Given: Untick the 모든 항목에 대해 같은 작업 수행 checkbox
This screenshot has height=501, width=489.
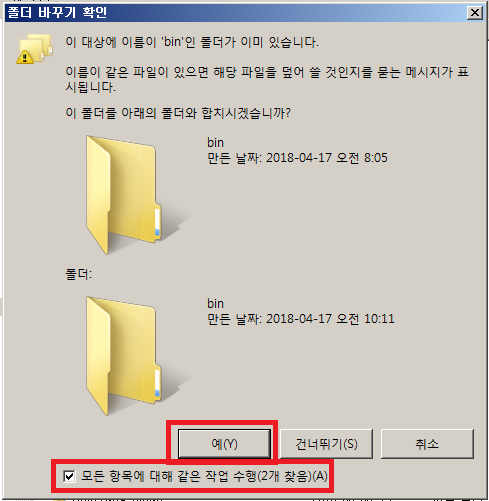Looking at the screenshot, I should [x=69, y=476].
